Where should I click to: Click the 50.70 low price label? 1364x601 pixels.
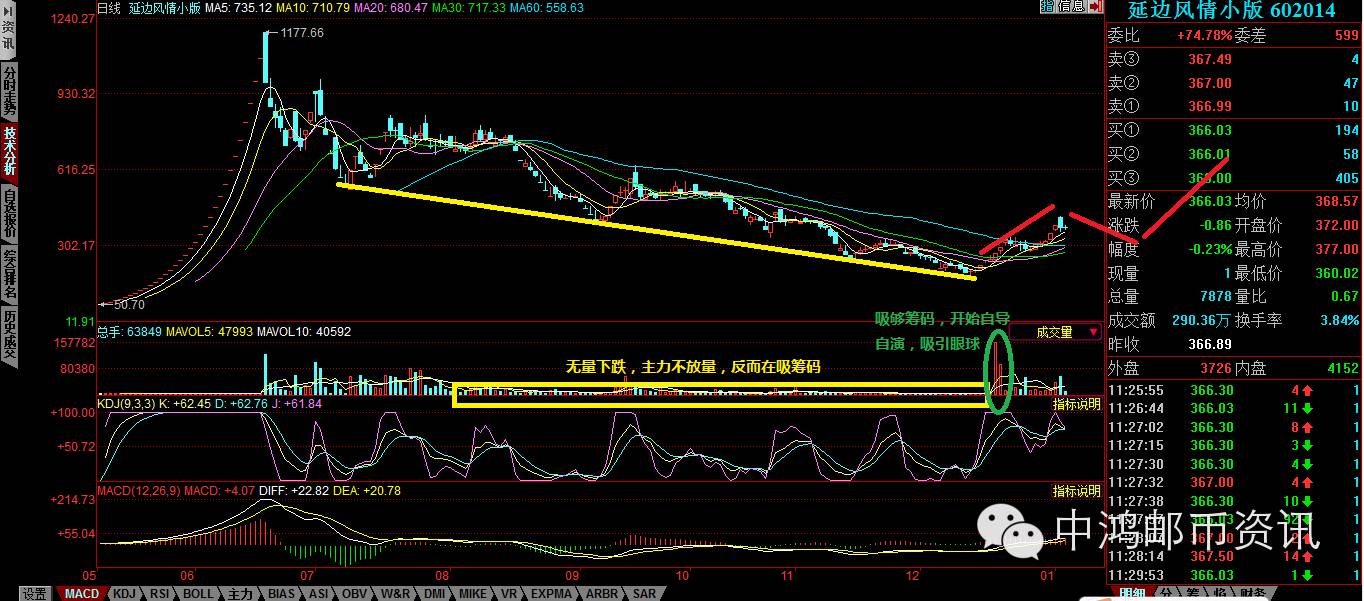point(130,304)
